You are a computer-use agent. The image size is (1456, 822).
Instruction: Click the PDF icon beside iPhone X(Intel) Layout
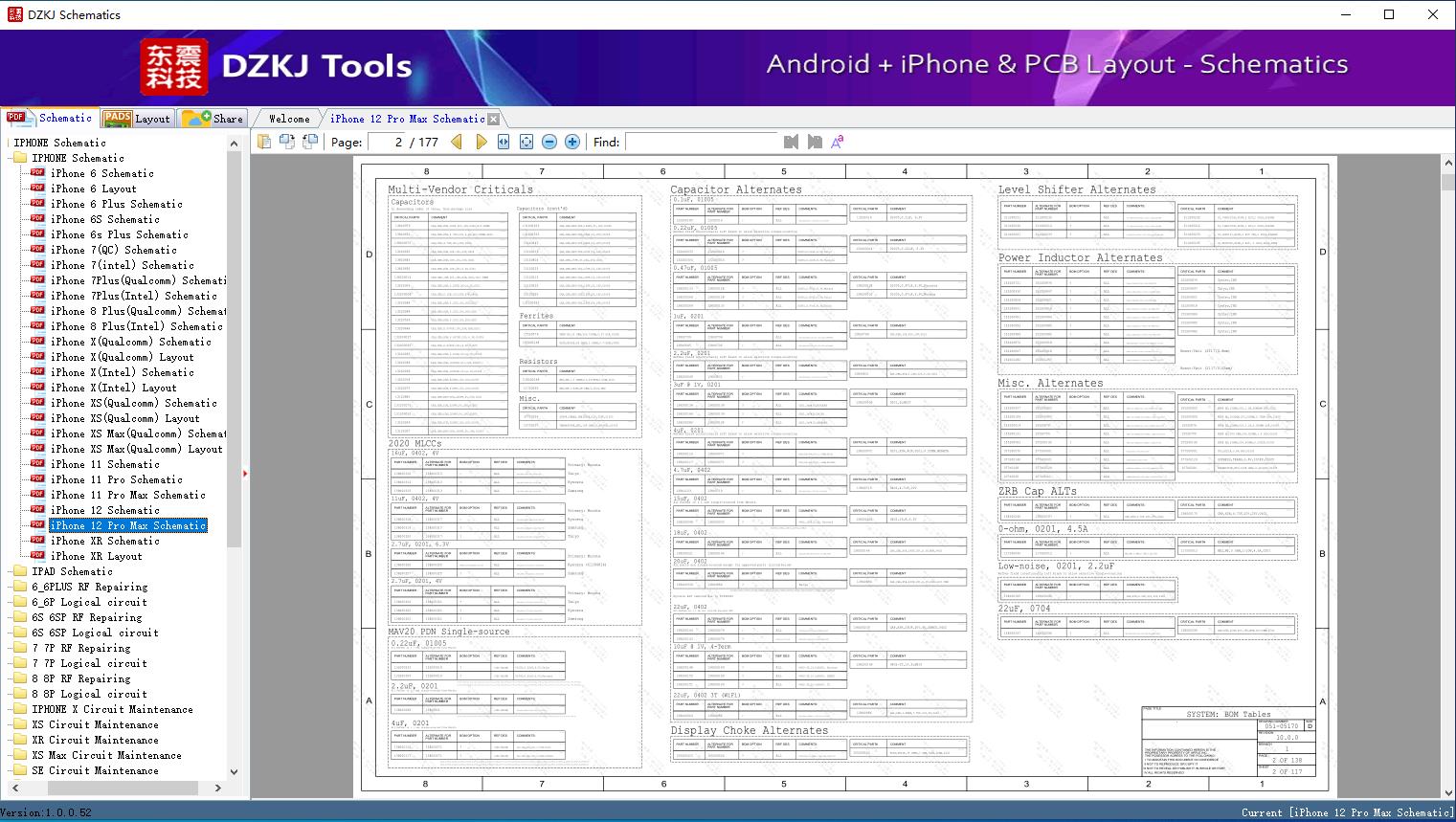click(x=37, y=388)
